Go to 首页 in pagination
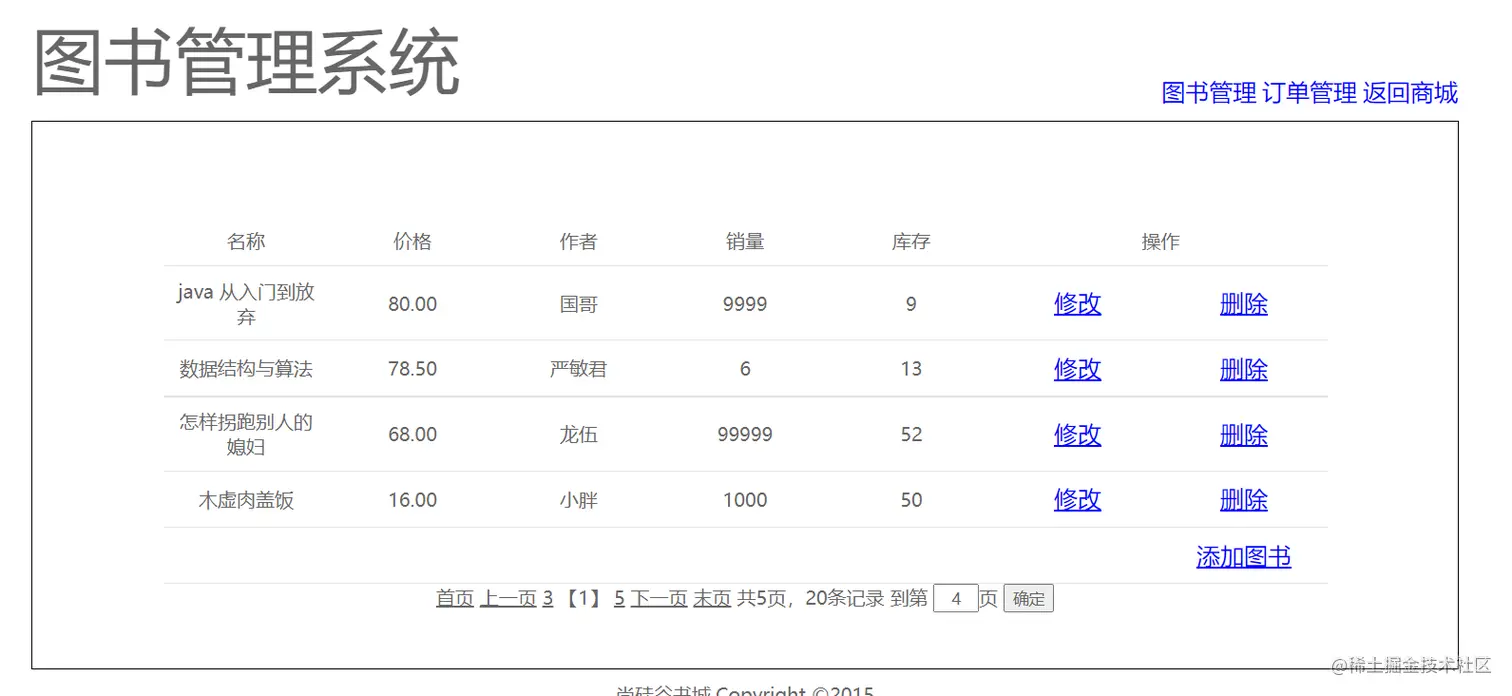 455,598
